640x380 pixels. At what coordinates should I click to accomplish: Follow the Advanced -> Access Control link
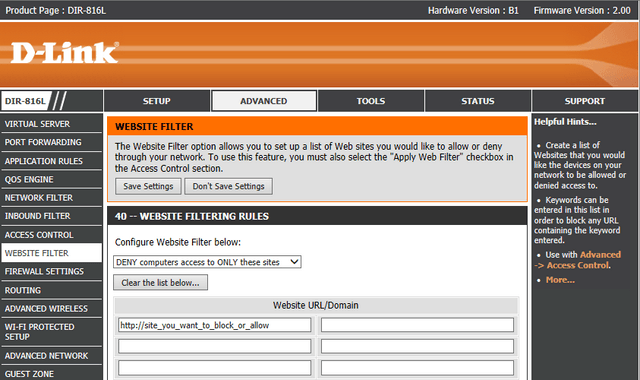(x=578, y=260)
